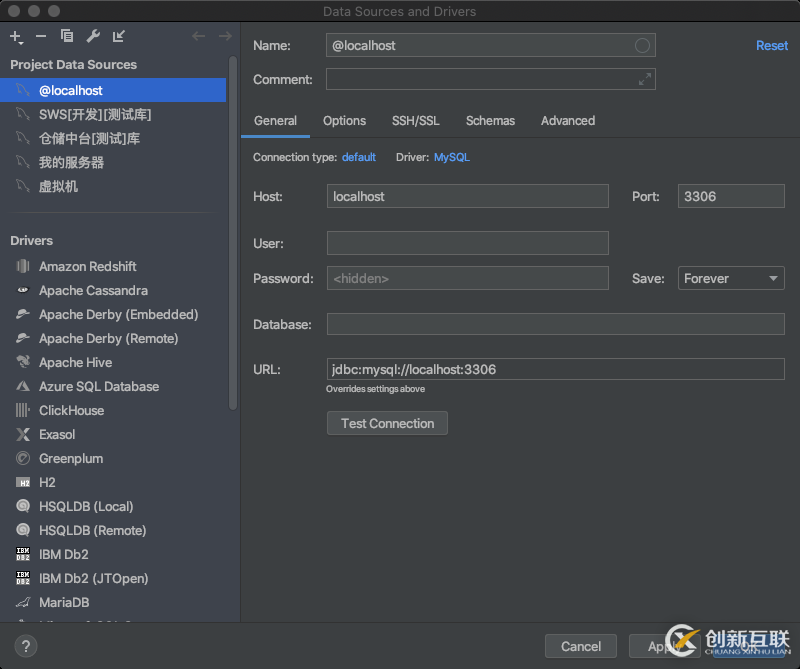Screen dimensions: 800x669
Task: Switch to the General tab
Action: [x=275, y=121]
